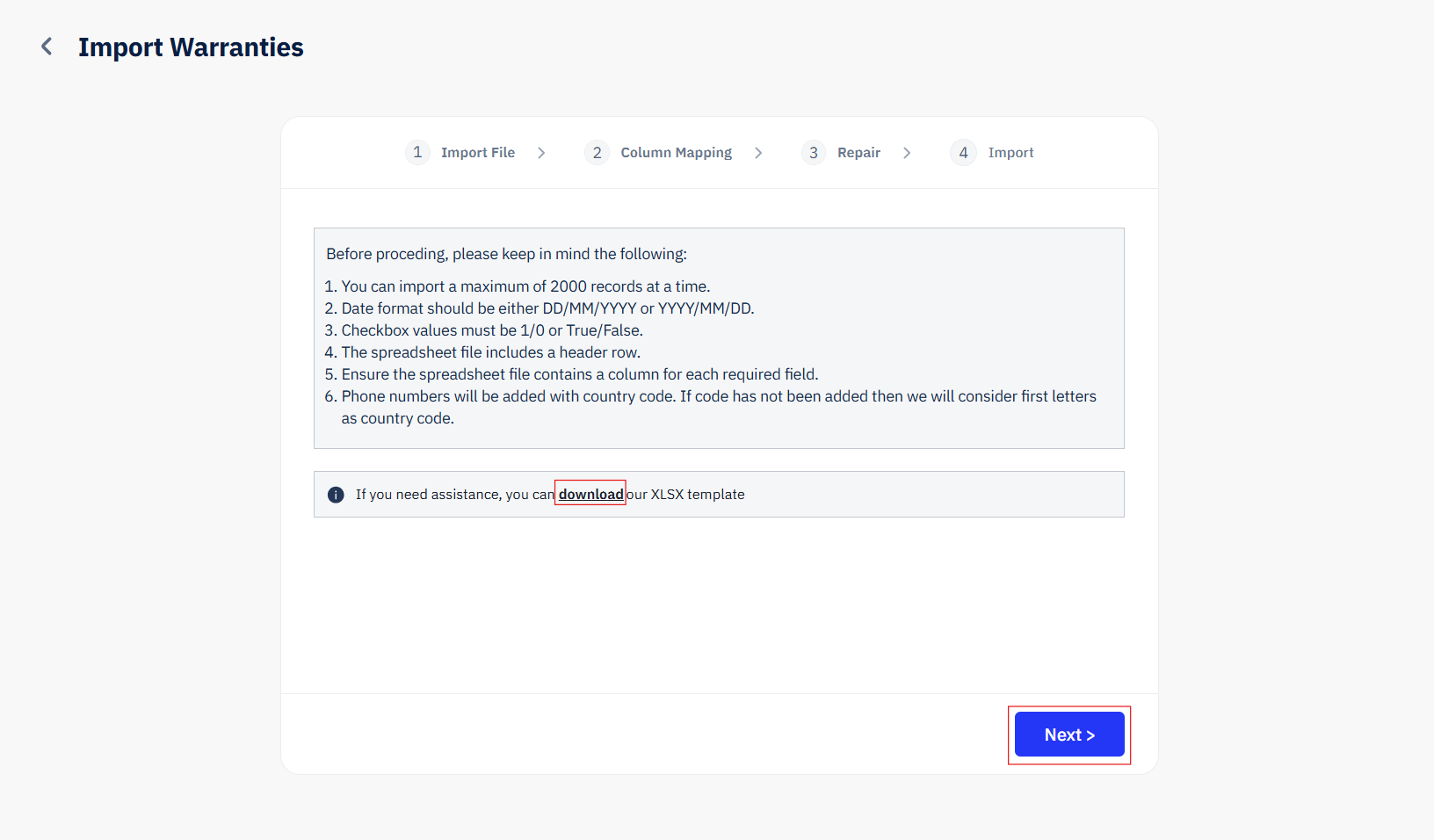The height and width of the screenshot is (840, 1434).
Task: Click the Import Warranties page heading
Action: pos(191,47)
